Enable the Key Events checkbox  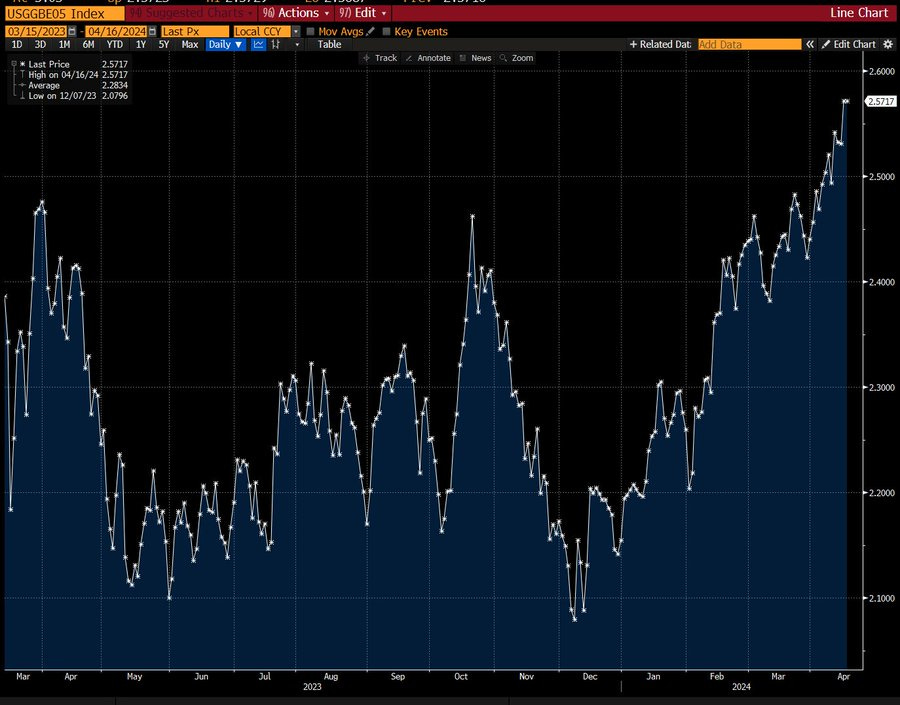tap(386, 32)
